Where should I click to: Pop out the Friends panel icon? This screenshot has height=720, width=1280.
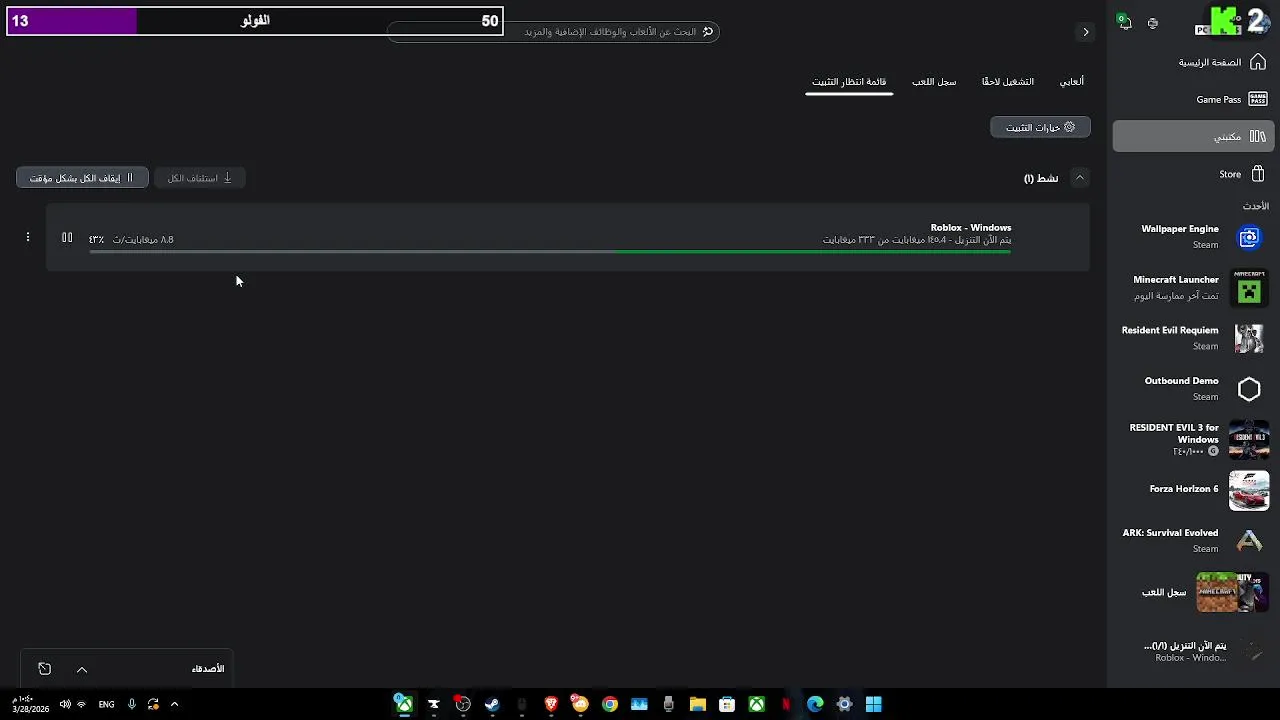tap(44, 669)
